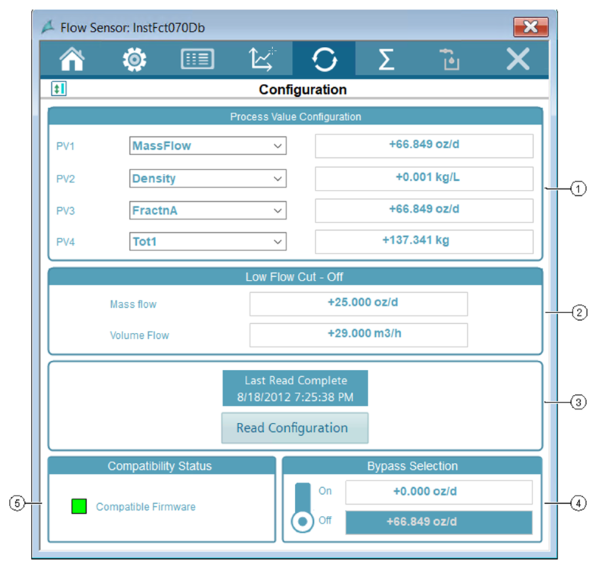Click the PV3 label

pyautogui.click(x=65, y=211)
